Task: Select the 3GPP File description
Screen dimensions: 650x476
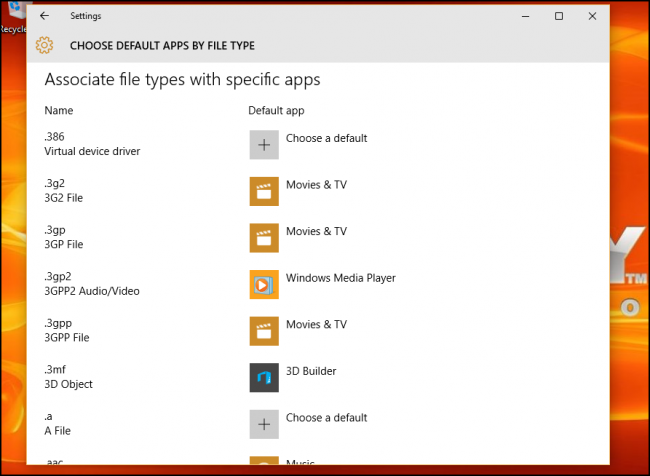Action: pos(67,338)
